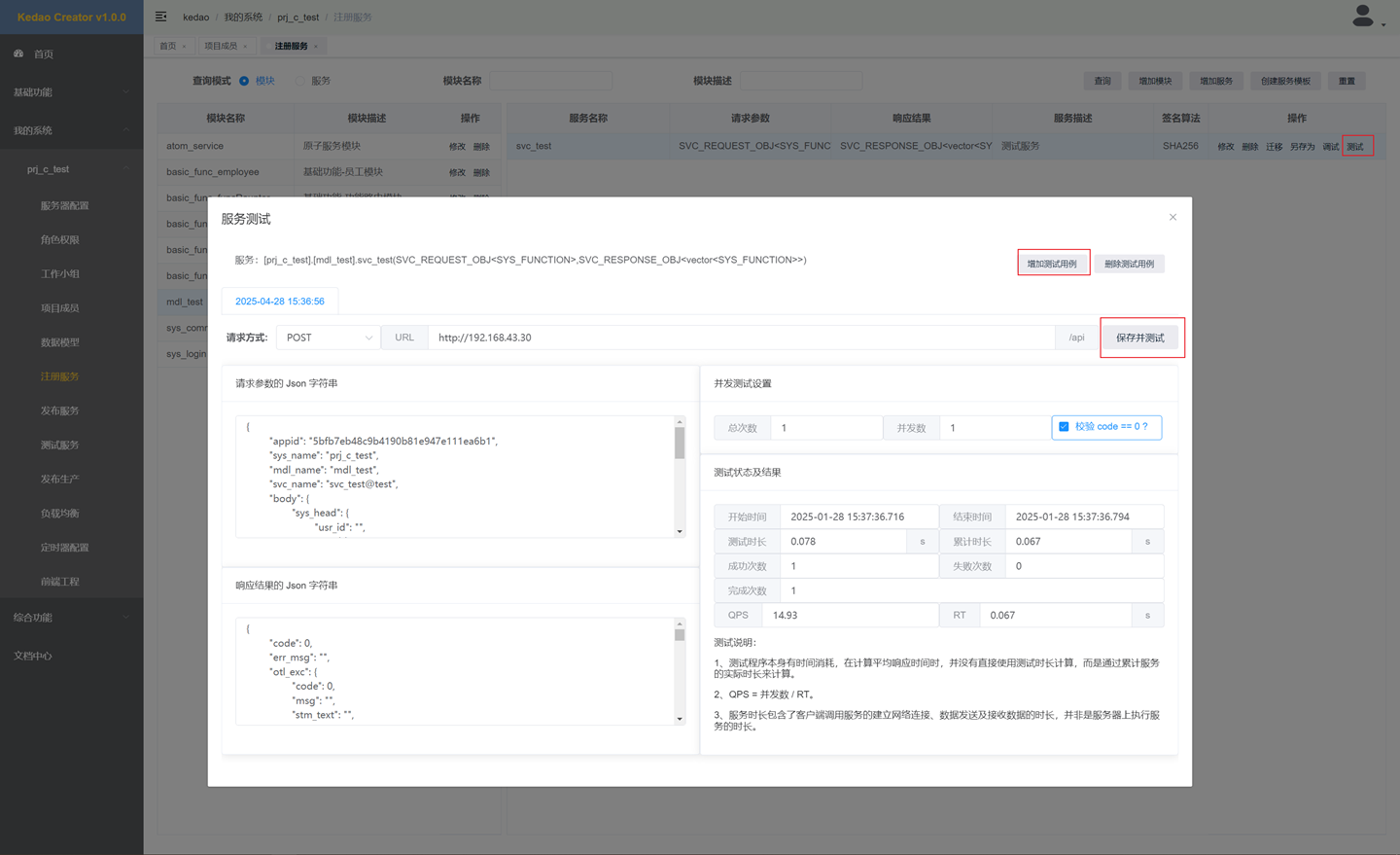Select the 服务 query mode radio
1400x855 pixels.
pyautogui.click(x=300, y=81)
